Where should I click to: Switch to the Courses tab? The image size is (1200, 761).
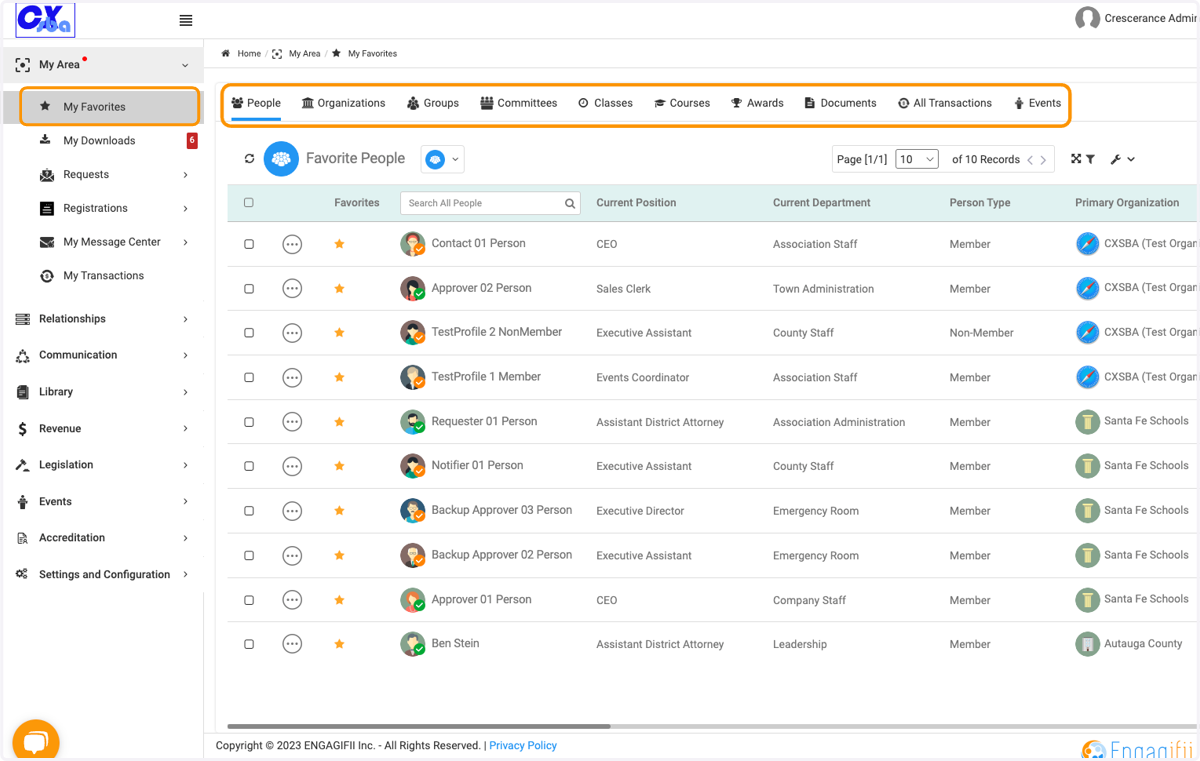[682, 103]
